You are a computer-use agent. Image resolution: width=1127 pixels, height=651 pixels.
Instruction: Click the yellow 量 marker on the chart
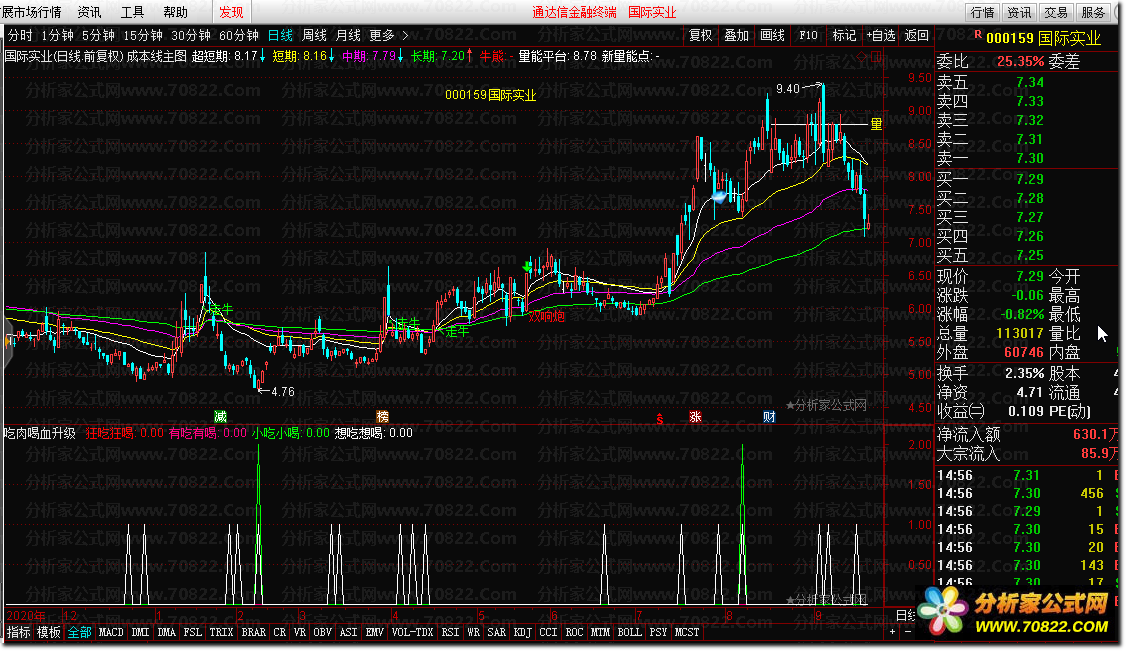876,125
